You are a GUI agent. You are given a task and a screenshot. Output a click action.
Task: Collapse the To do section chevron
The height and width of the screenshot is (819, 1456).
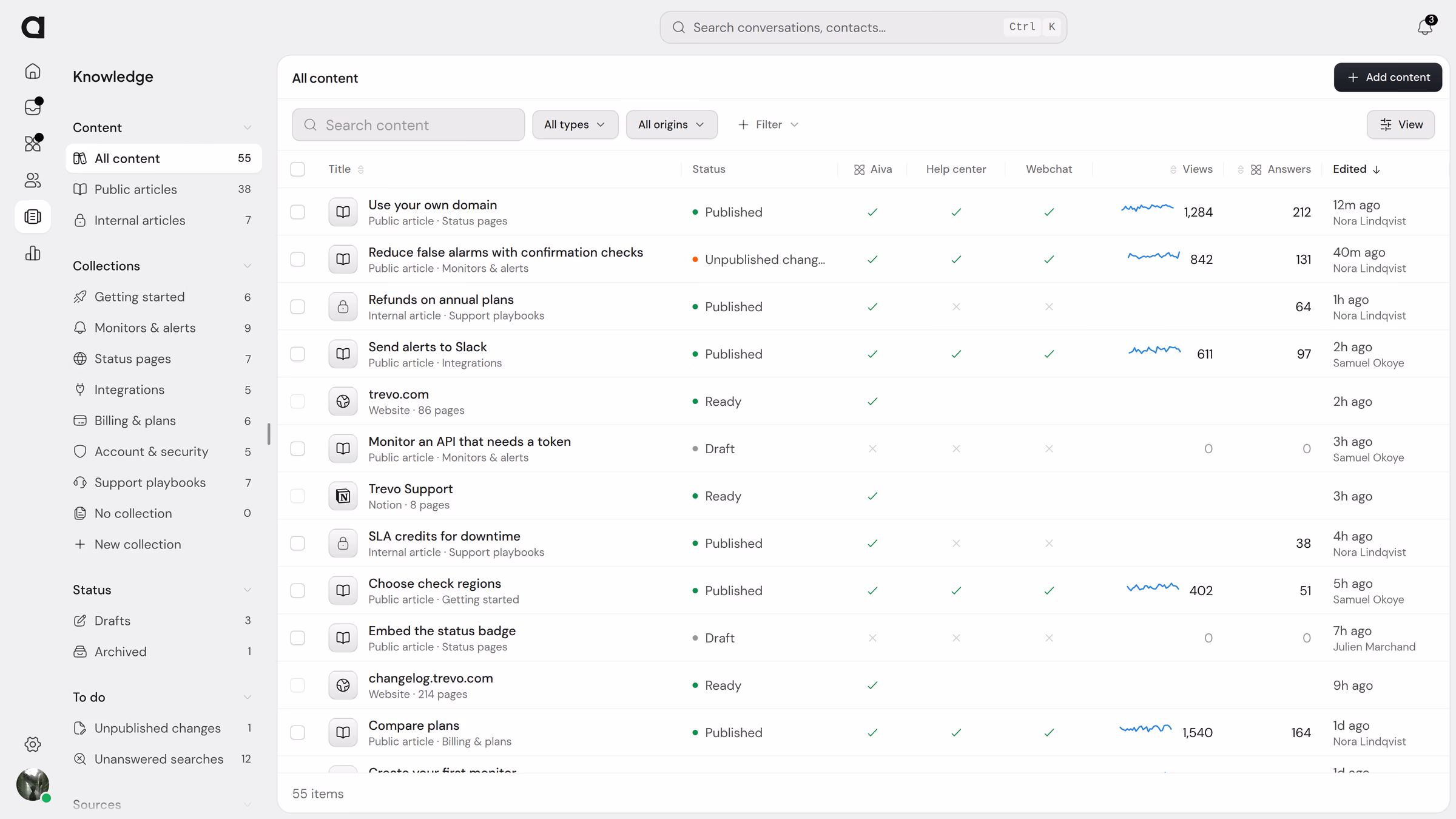click(x=247, y=697)
